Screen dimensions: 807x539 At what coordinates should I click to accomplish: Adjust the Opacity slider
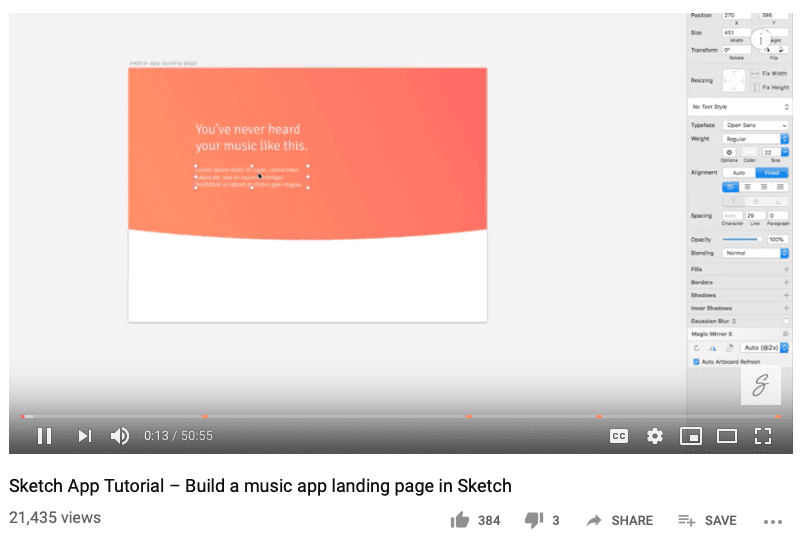coord(742,239)
